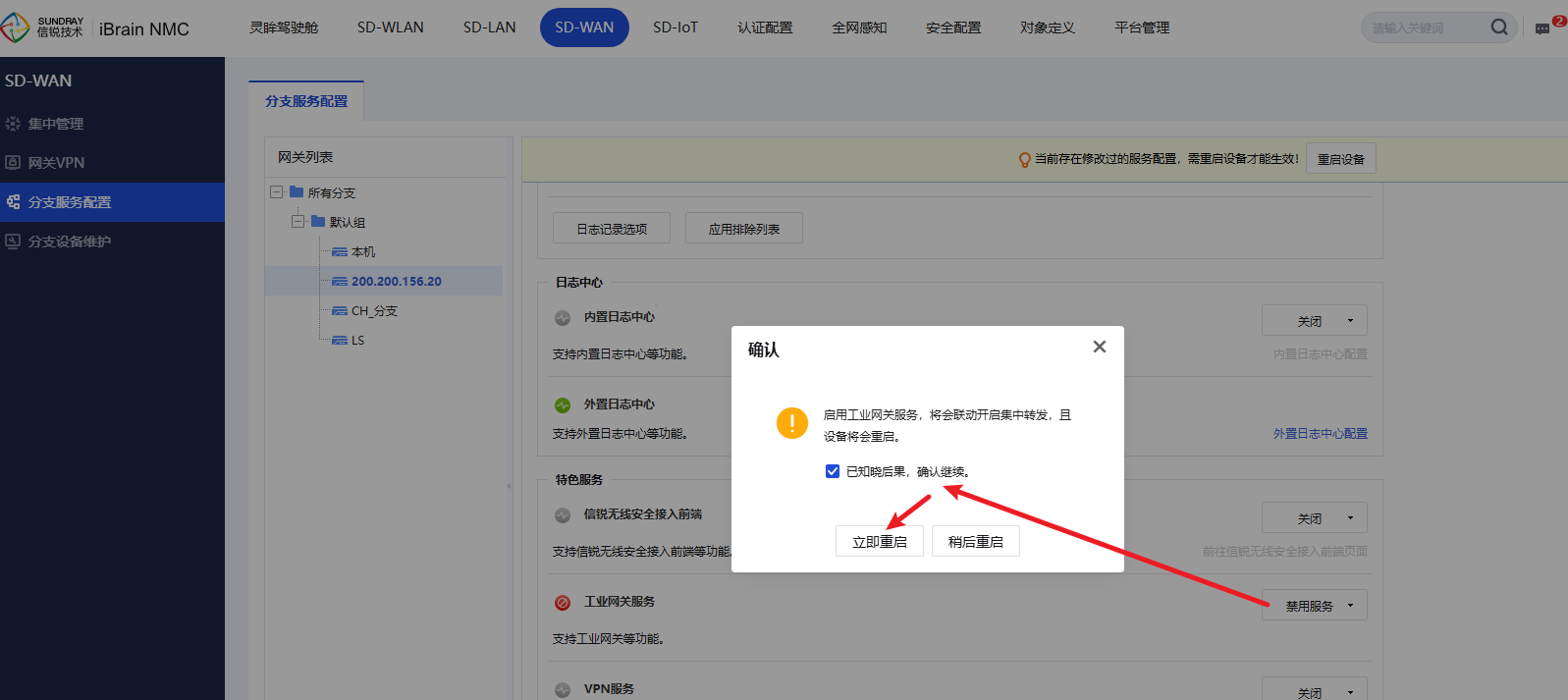Open the 外置日志中心配置 link
1568x700 pixels.
(1320, 434)
